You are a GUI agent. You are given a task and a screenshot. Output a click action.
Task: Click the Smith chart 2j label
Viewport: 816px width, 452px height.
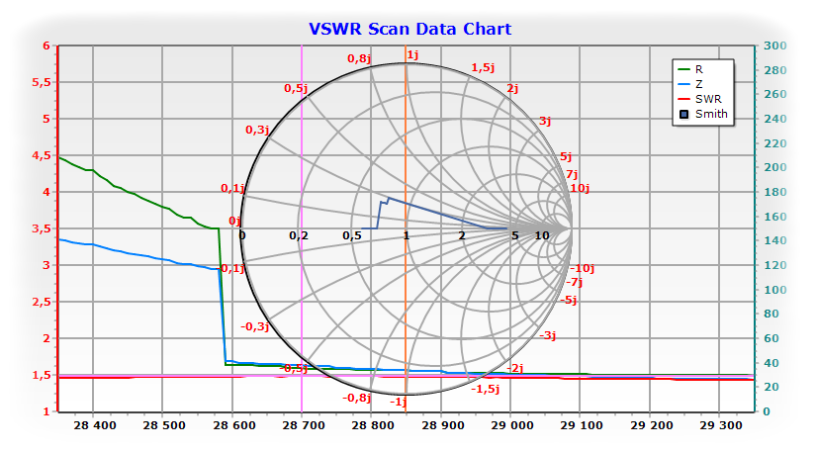pos(513,88)
